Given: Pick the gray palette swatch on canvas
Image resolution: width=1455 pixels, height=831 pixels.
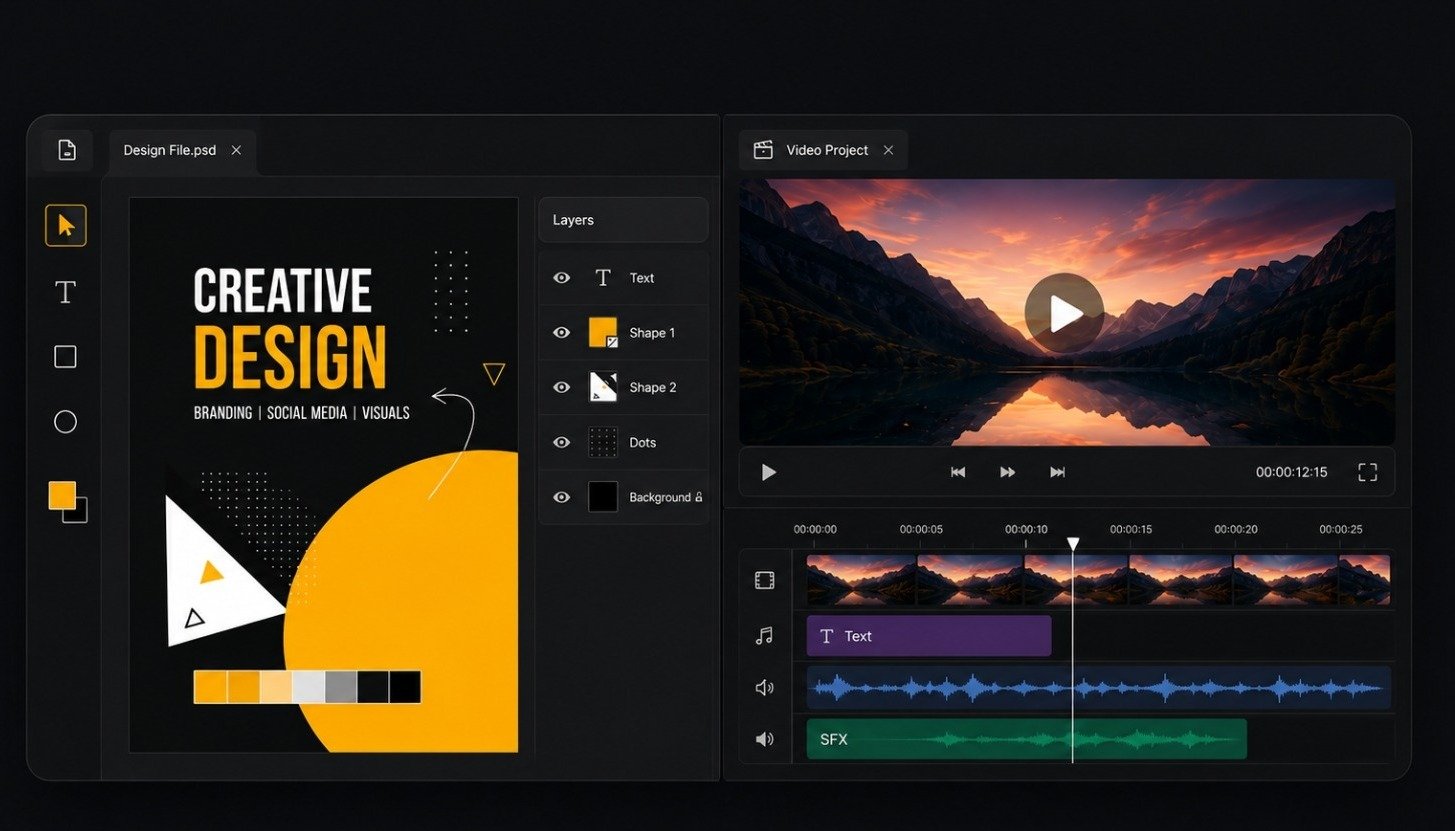Looking at the screenshot, I should coord(340,687).
